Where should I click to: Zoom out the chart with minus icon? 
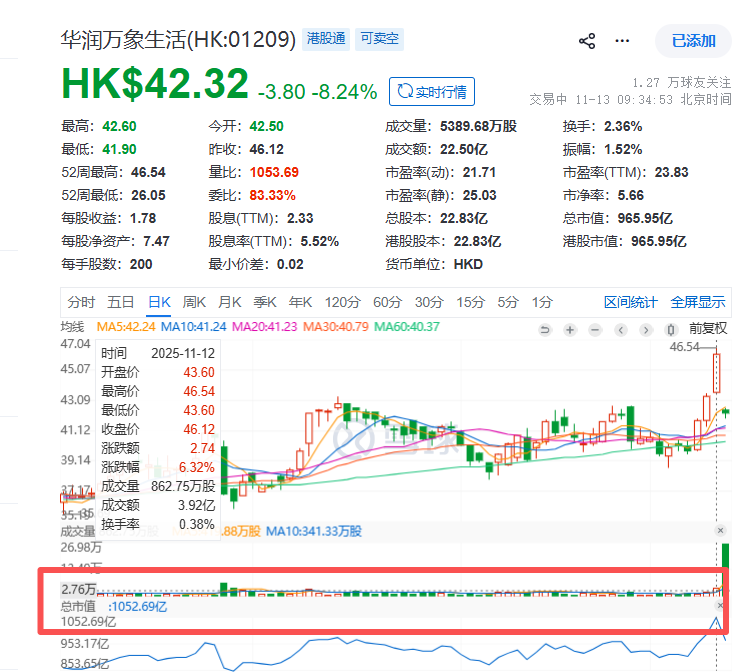pyautogui.click(x=597, y=329)
